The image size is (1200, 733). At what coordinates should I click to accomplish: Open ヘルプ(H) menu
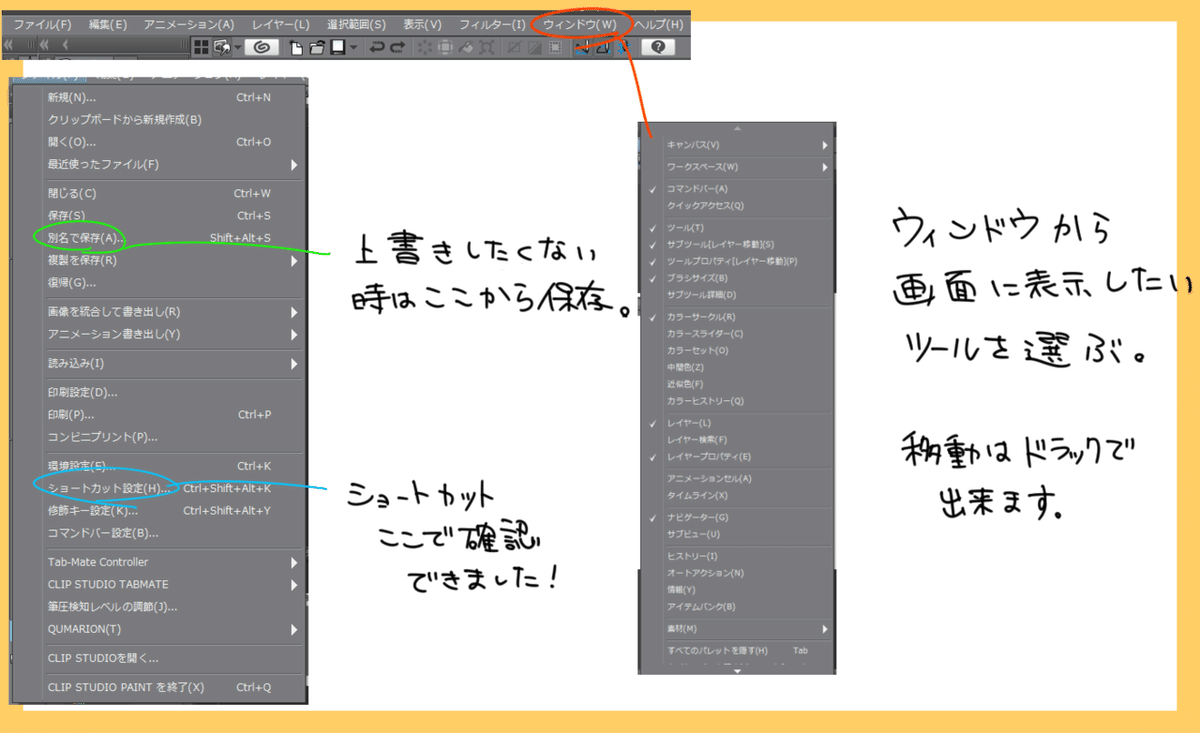click(x=659, y=24)
